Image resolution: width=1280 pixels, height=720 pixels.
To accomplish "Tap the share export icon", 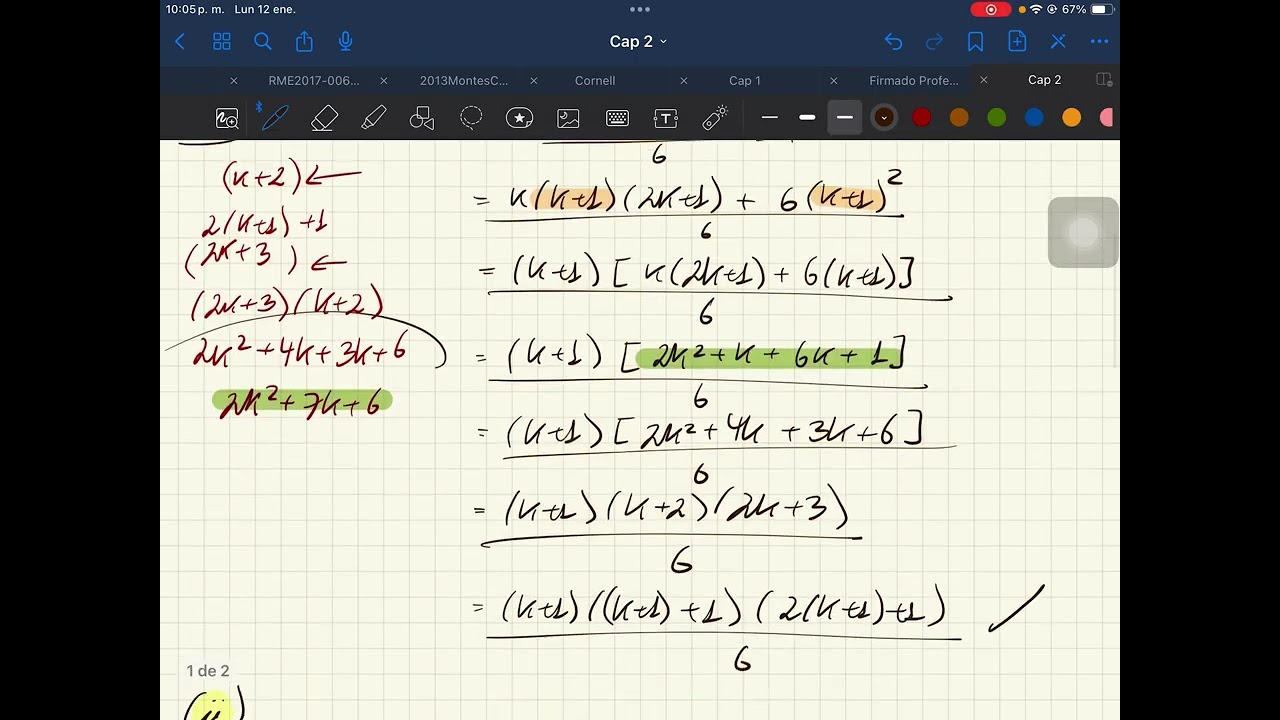I will coord(304,41).
